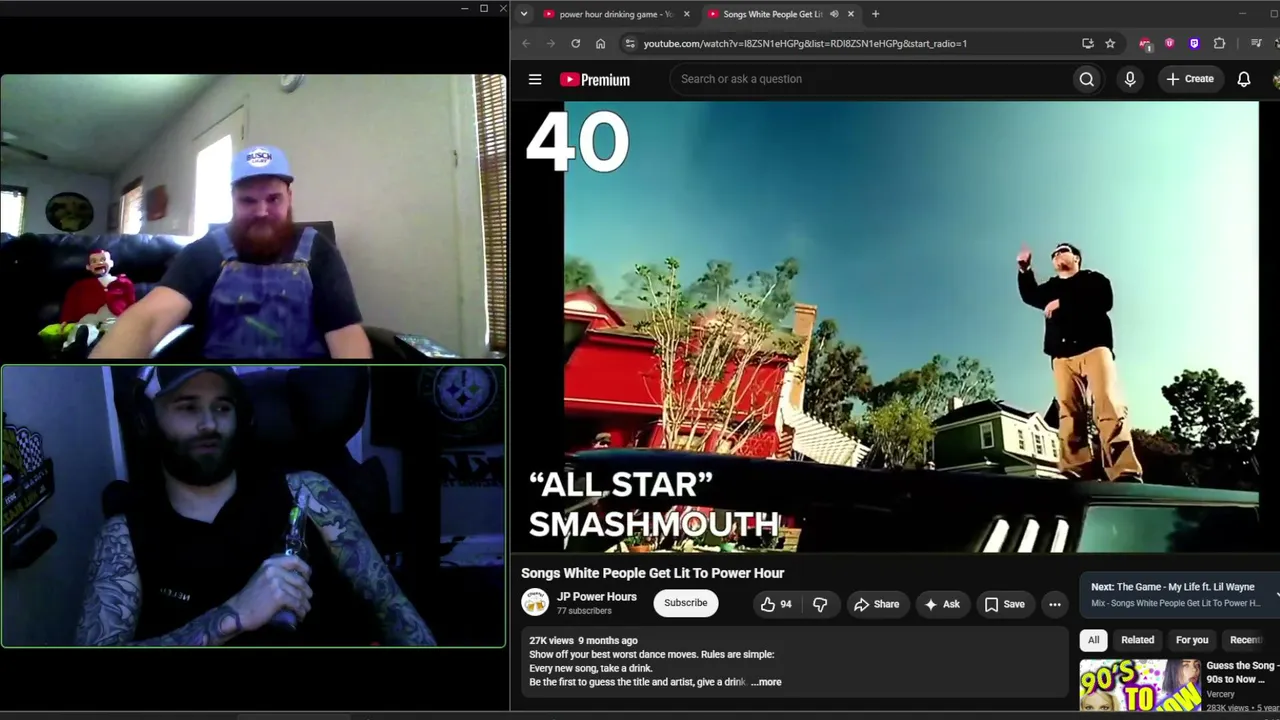Click the Next: The Game - My Life text
This screenshot has width=1280, height=720.
(1172, 587)
